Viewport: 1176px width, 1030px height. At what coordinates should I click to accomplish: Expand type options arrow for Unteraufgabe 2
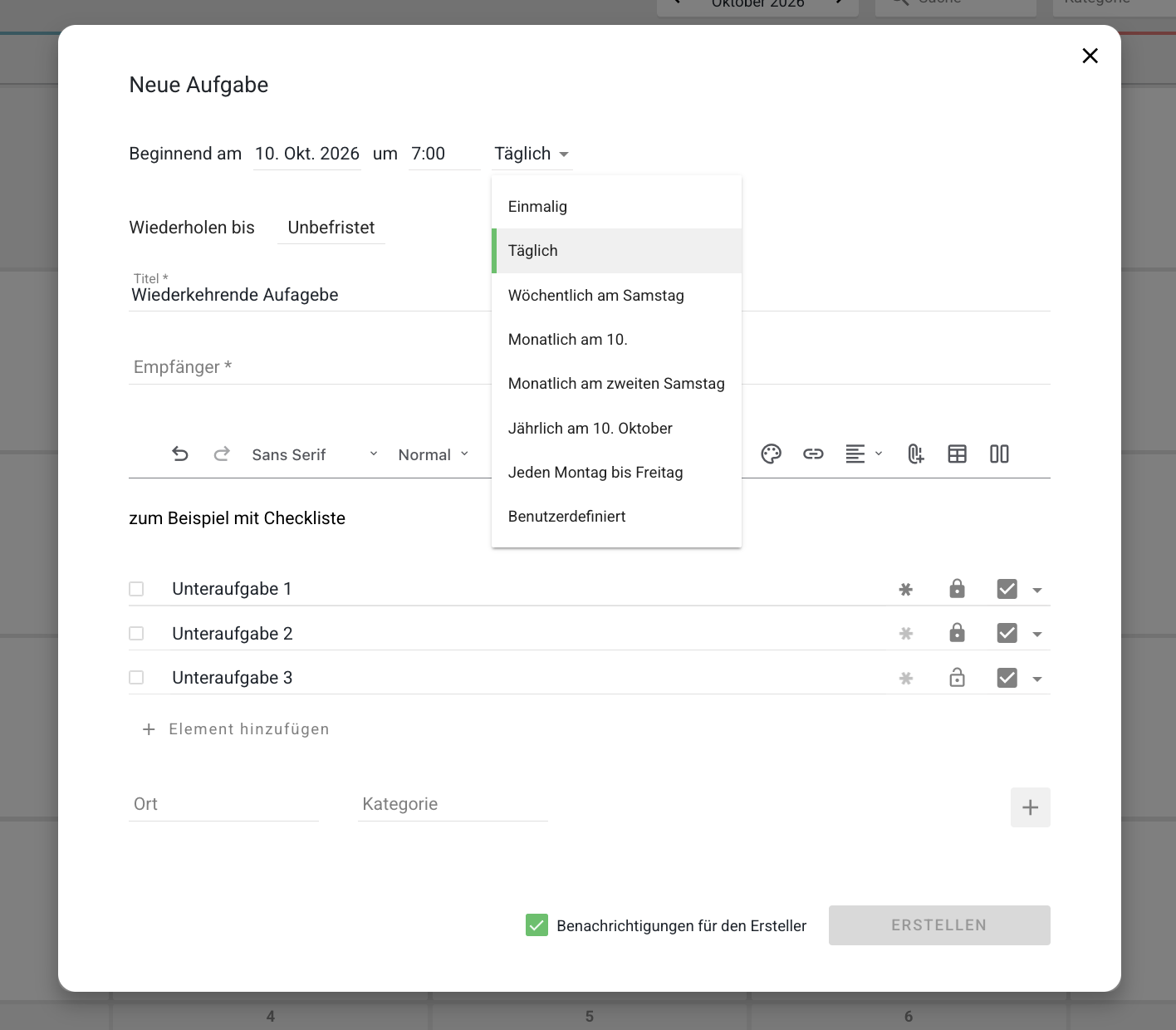pos(1037,635)
